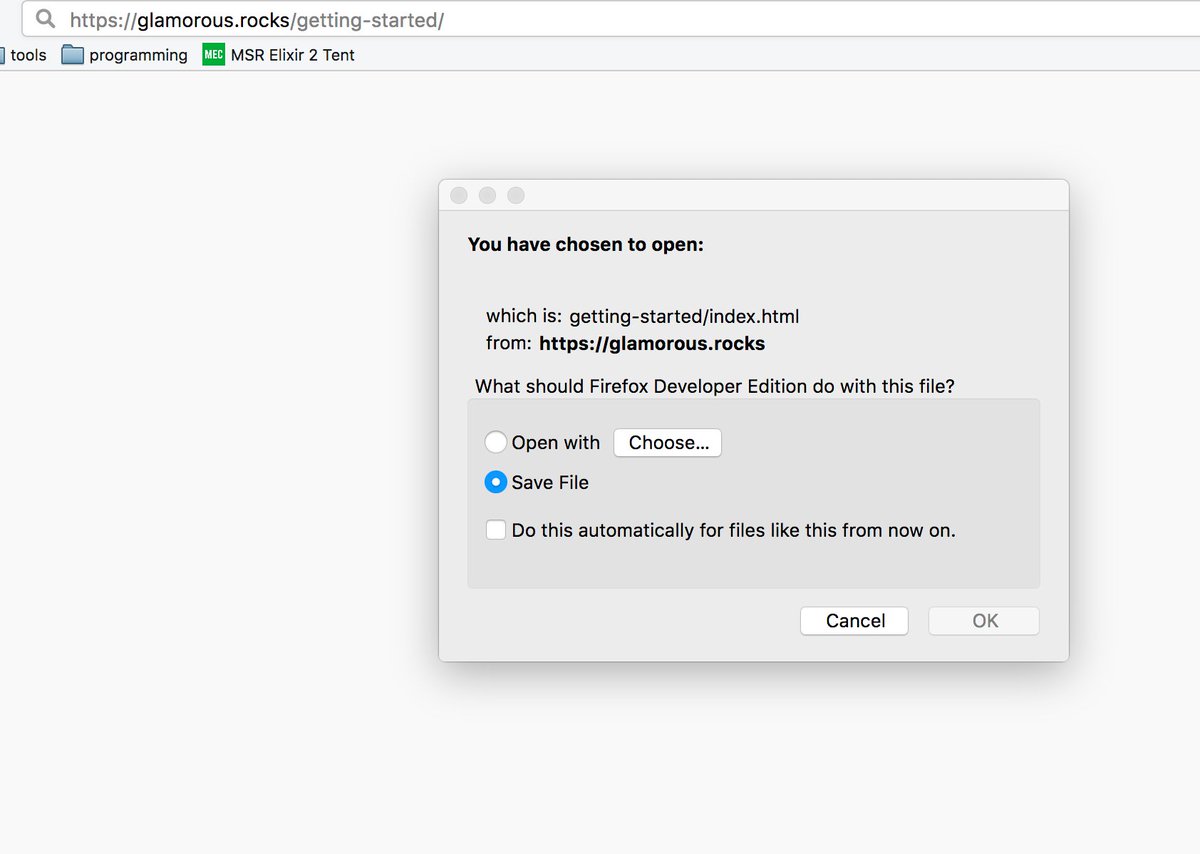Click the https://glamorous.rocks source text

tap(652, 344)
